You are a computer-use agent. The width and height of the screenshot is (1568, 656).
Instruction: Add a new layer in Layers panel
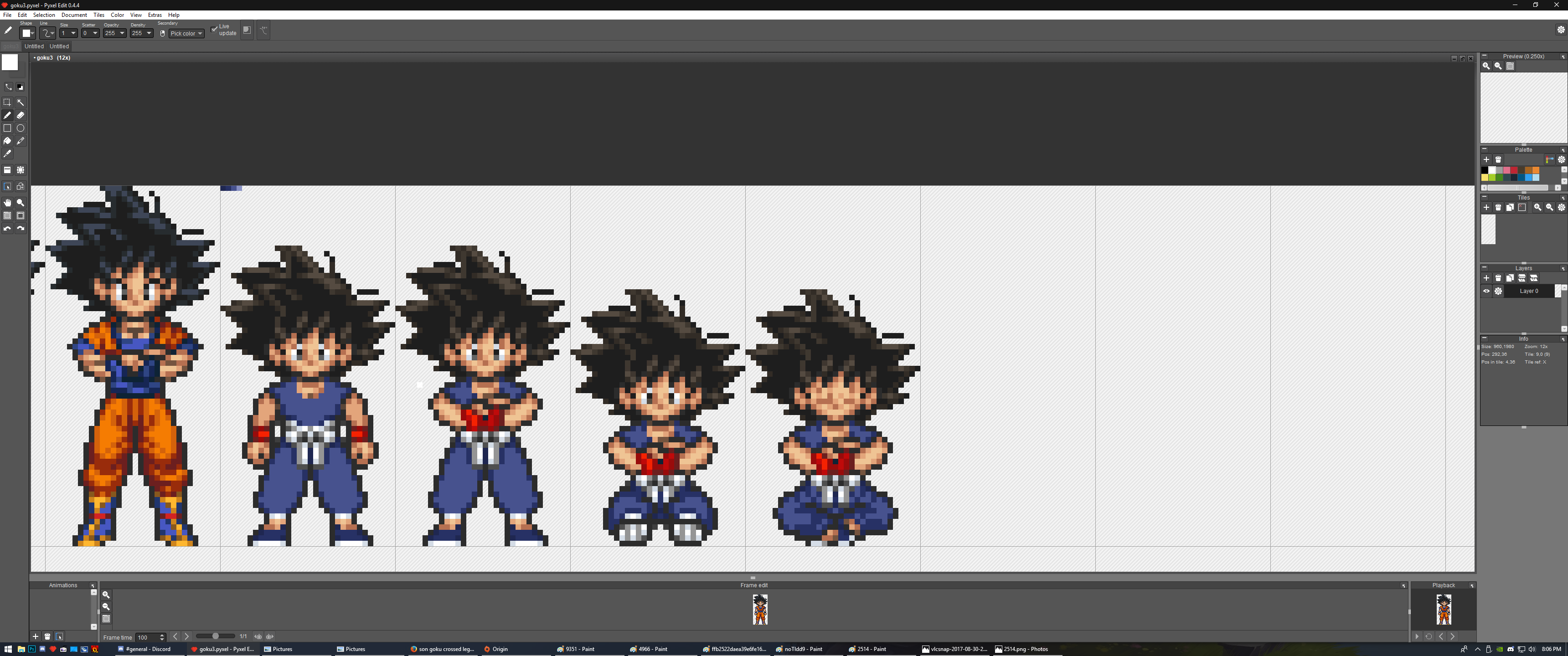[1486, 278]
